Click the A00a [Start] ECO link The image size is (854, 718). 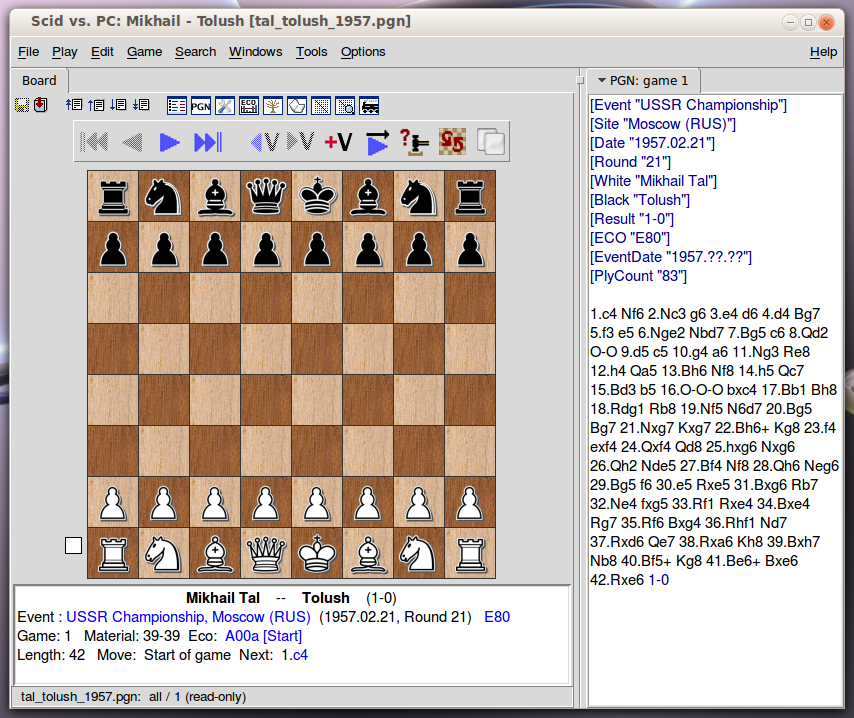tap(264, 636)
